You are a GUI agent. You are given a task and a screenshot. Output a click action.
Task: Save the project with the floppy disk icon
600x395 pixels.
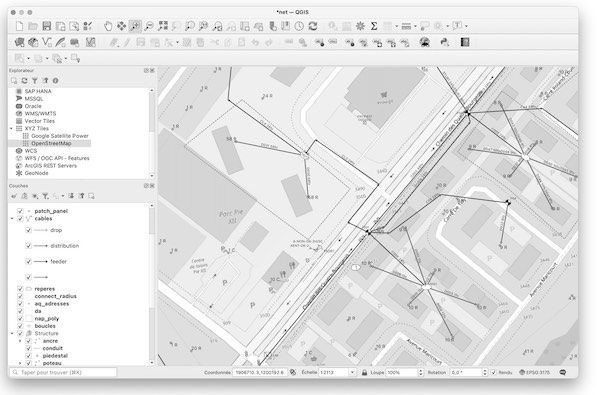coord(47,26)
